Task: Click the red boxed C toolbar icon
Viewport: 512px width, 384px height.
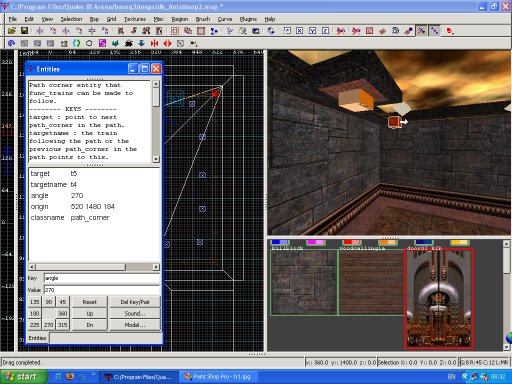Action: click(x=369, y=31)
